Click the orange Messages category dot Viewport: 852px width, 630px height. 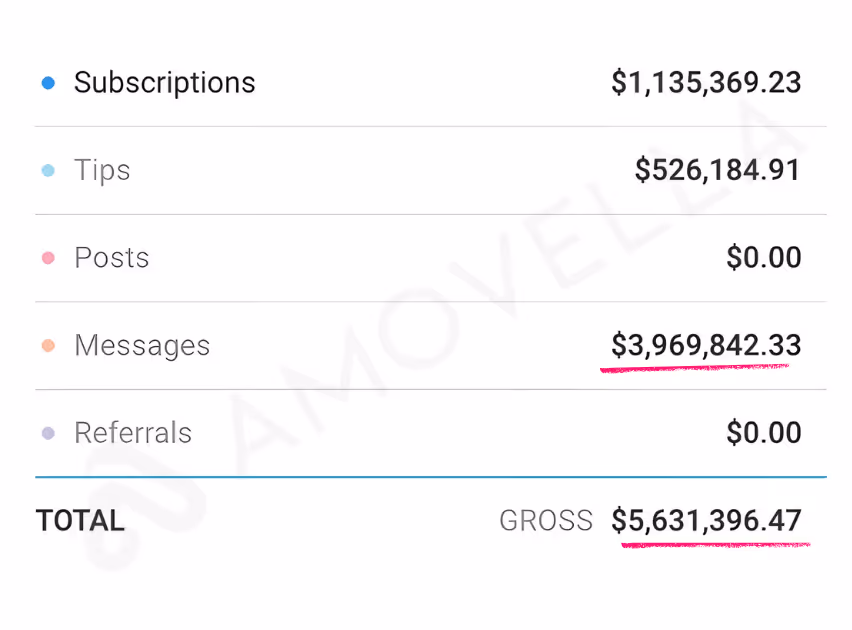(x=48, y=345)
